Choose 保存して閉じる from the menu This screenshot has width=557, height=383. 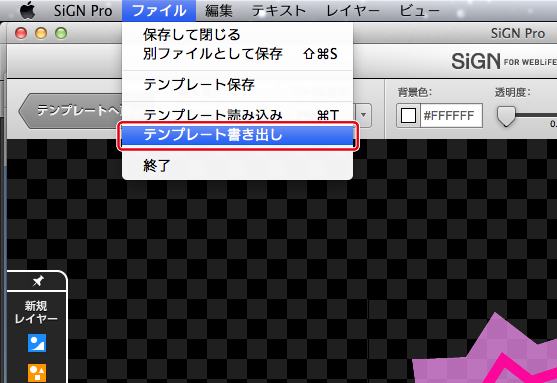[237, 35]
